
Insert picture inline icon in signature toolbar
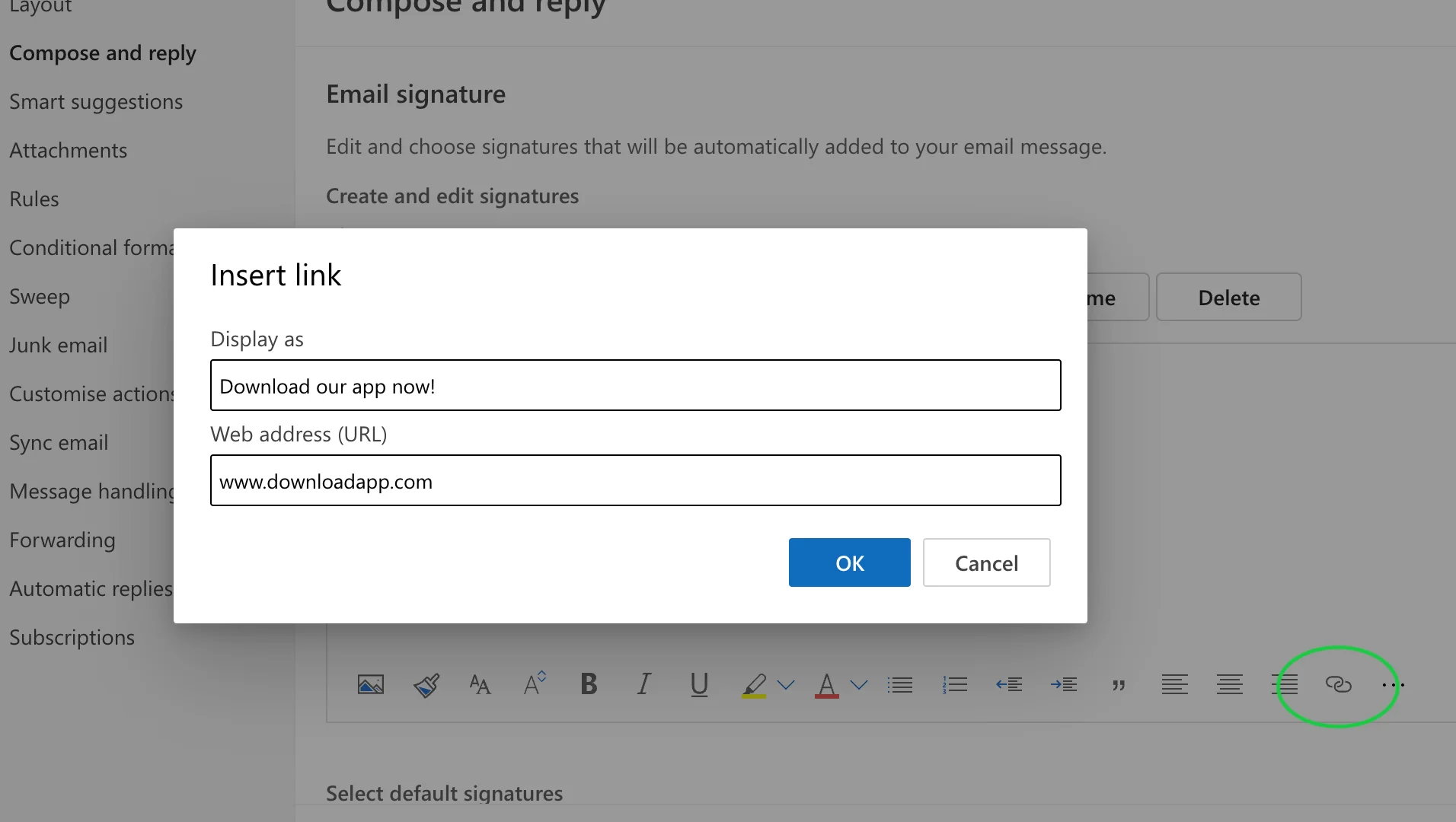pos(371,685)
